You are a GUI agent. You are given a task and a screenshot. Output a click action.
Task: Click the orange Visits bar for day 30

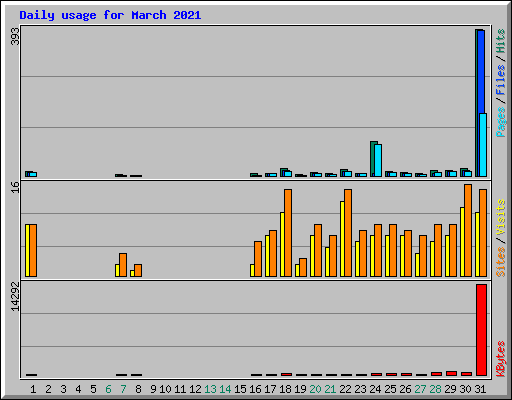pyautogui.click(x=468, y=231)
